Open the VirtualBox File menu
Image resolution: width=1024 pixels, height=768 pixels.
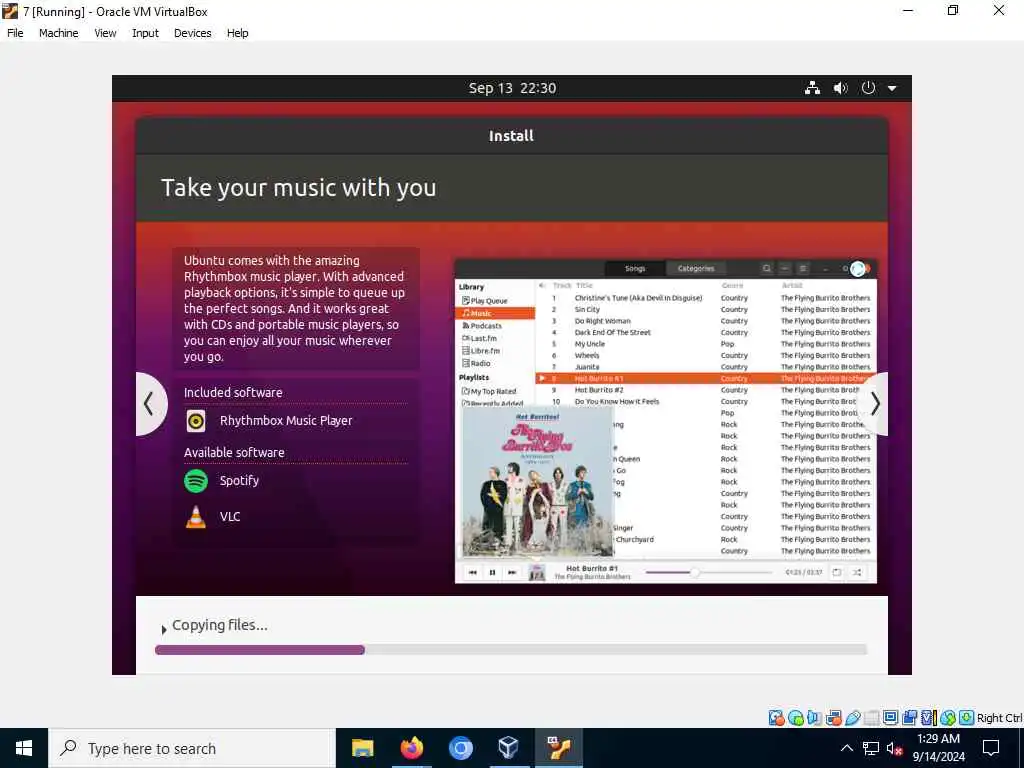(x=15, y=33)
